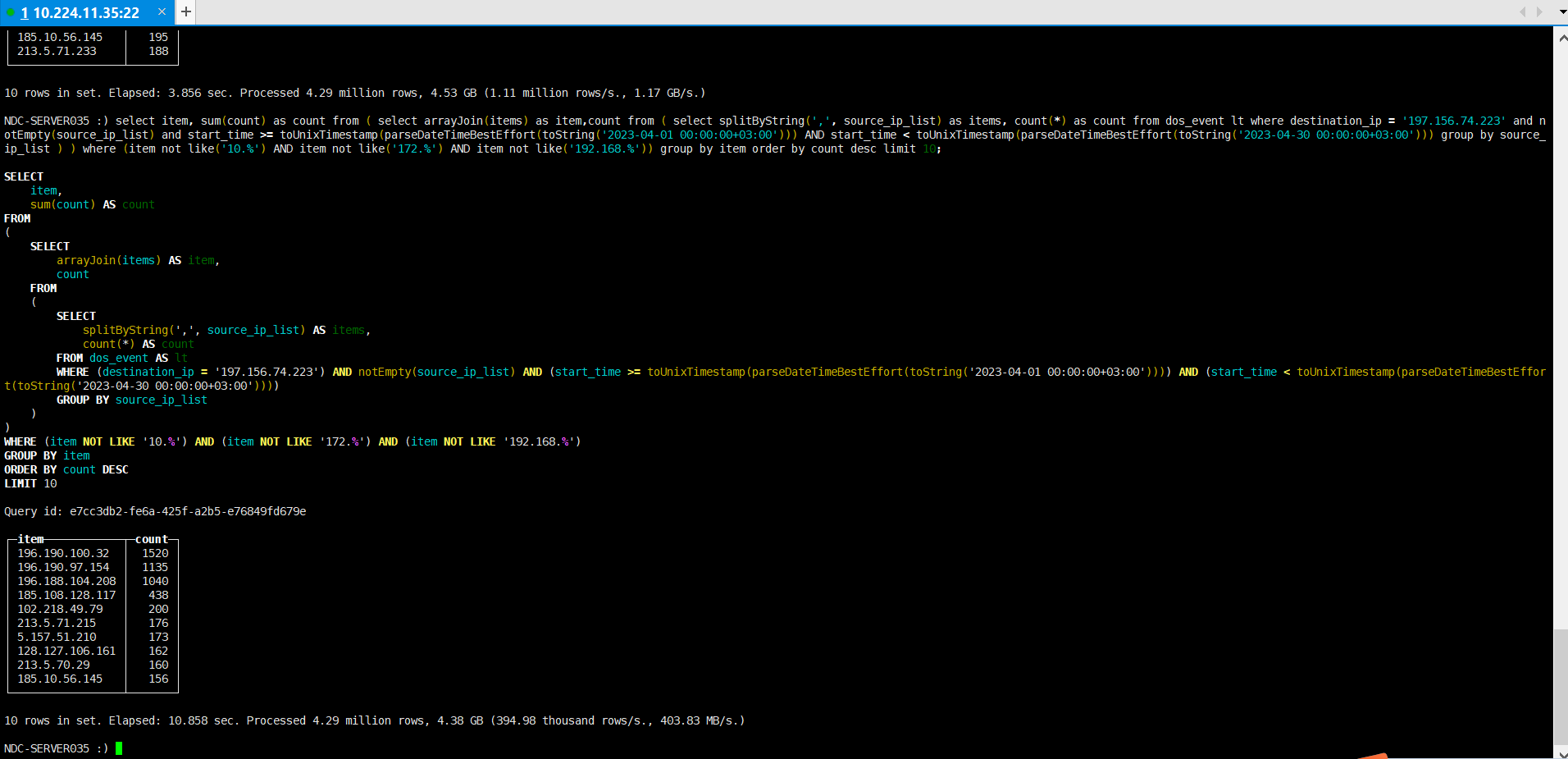Click the count value 1520
Viewport: 1568px width, 759px height.
tap(155, 553)
